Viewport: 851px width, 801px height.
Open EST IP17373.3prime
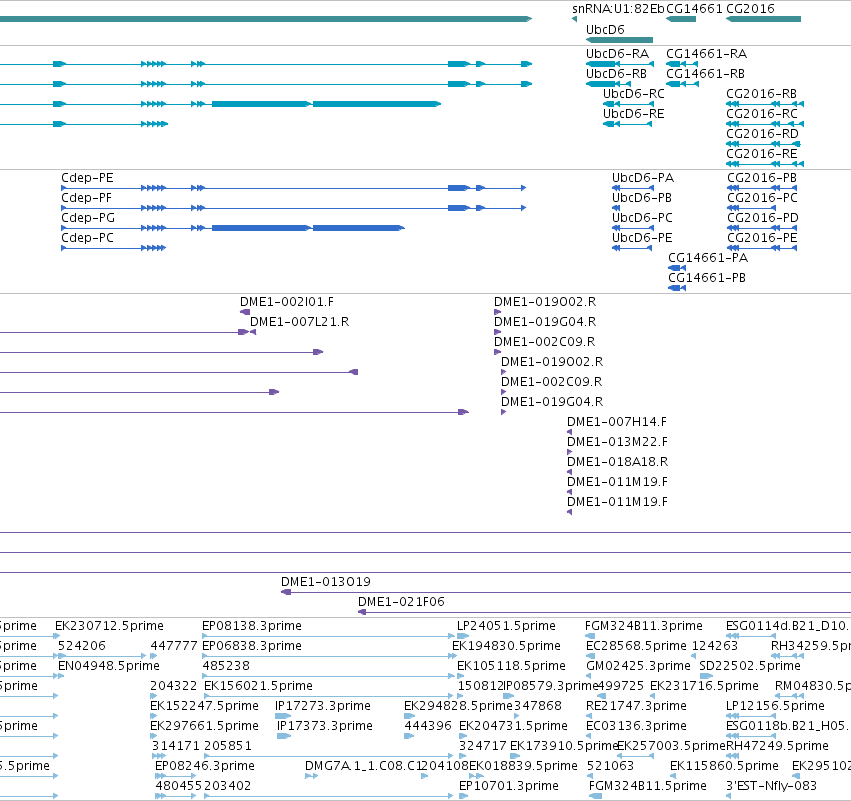point(325,727)
